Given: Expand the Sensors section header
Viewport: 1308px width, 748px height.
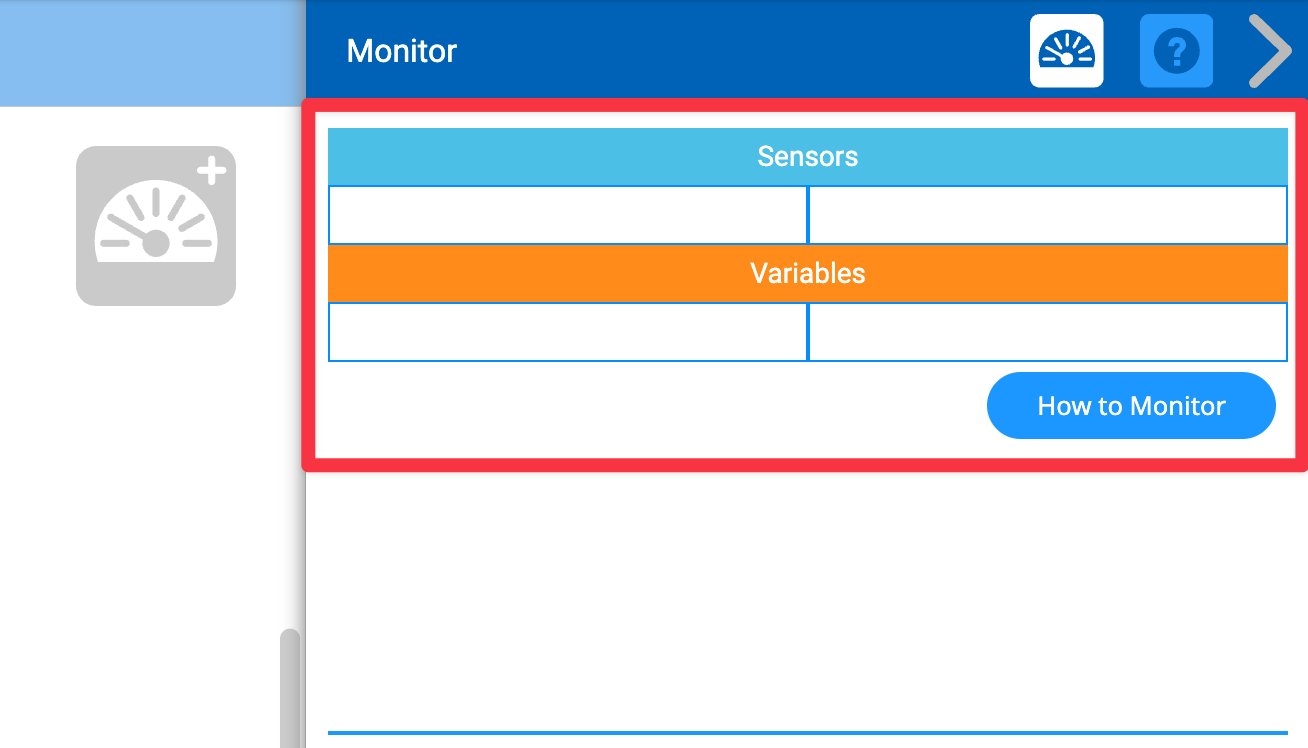Looking at the screenshot, I should click(807, 156).
